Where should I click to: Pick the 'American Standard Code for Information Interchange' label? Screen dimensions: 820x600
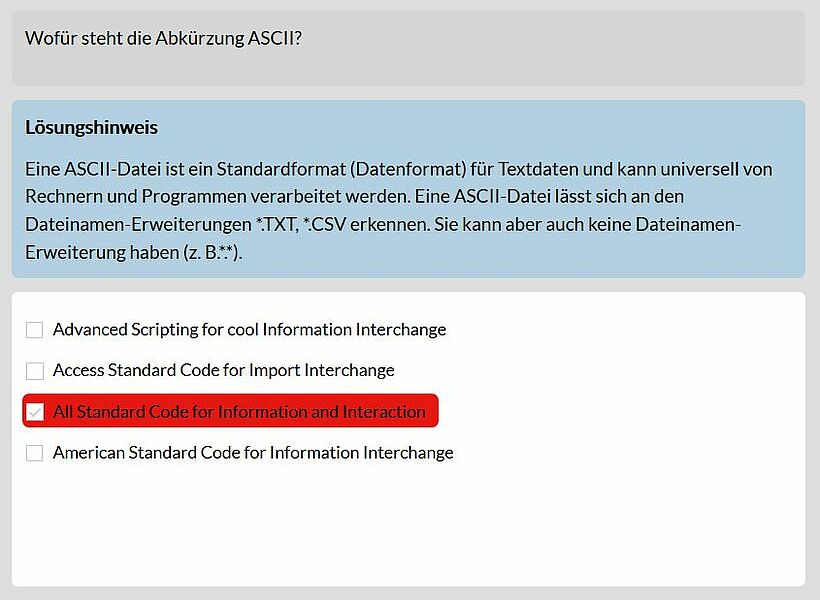(x=253, y=452)
